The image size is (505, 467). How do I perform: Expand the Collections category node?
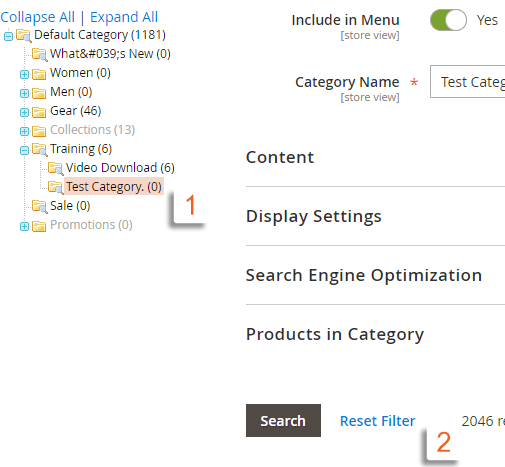click(x=24, y=131)
